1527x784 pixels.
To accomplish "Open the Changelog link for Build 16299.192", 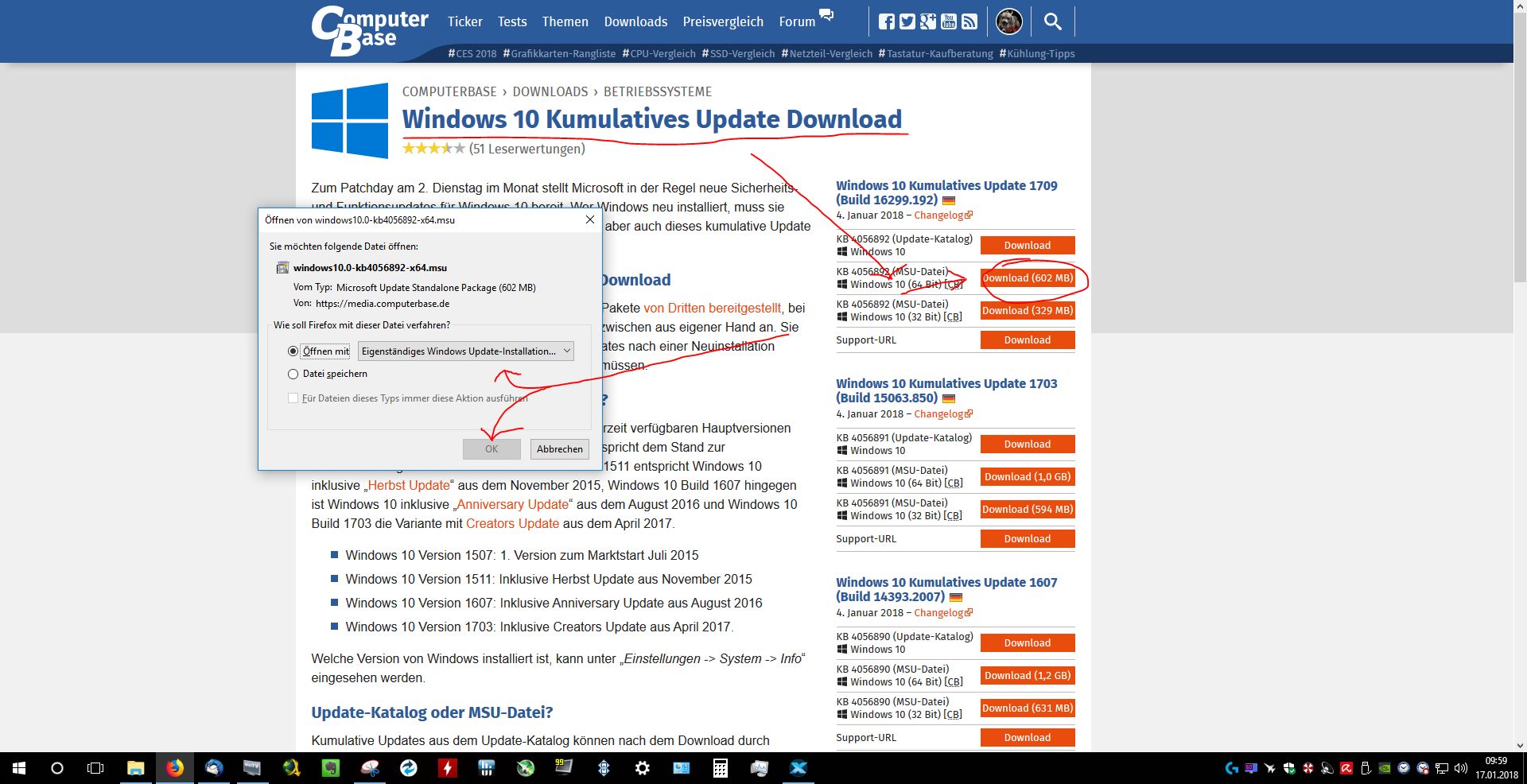I will [x=943, y=215].
